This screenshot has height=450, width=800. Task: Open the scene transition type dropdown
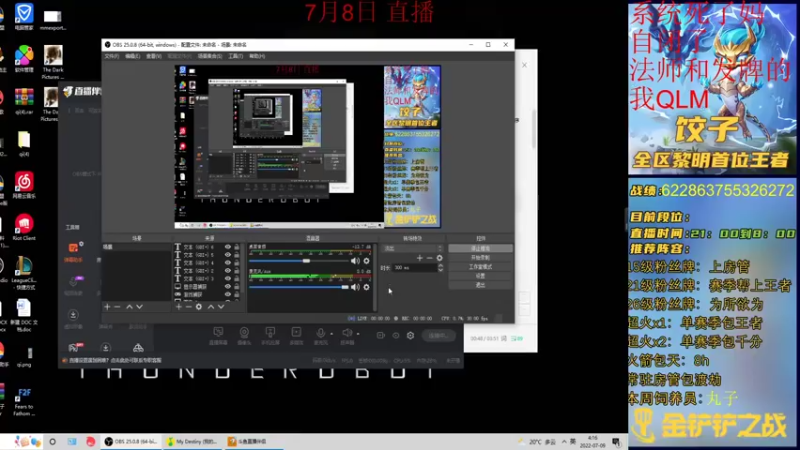[x=413, y=248]
